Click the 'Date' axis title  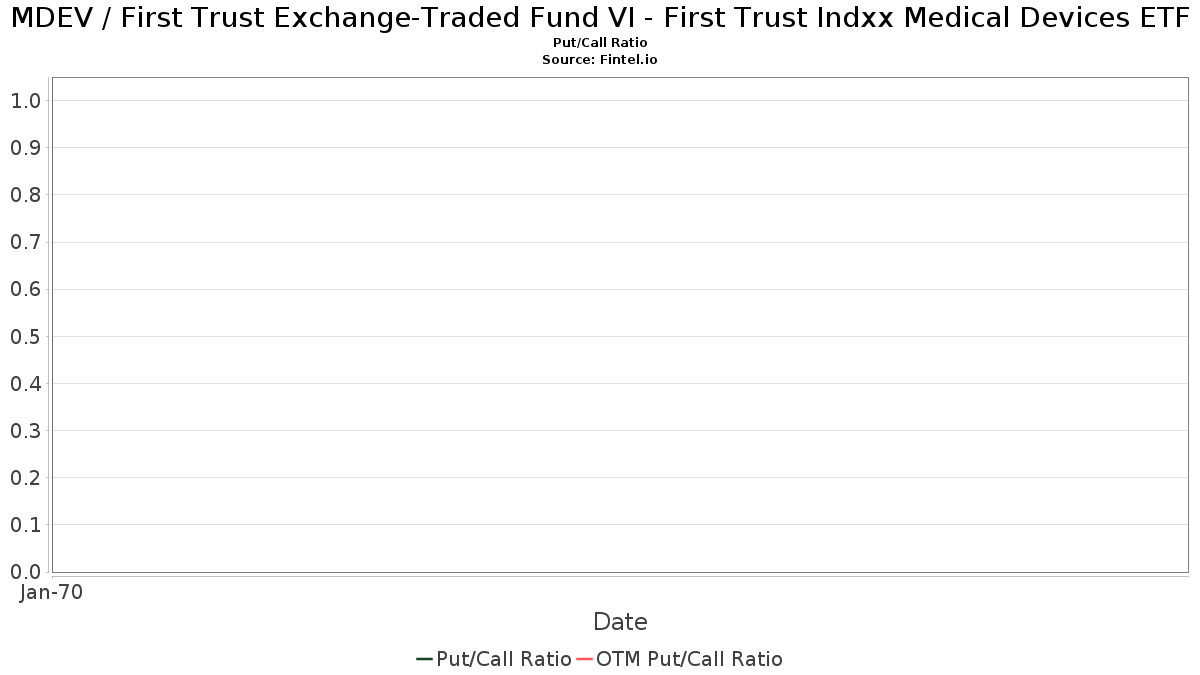pos(620,622)
